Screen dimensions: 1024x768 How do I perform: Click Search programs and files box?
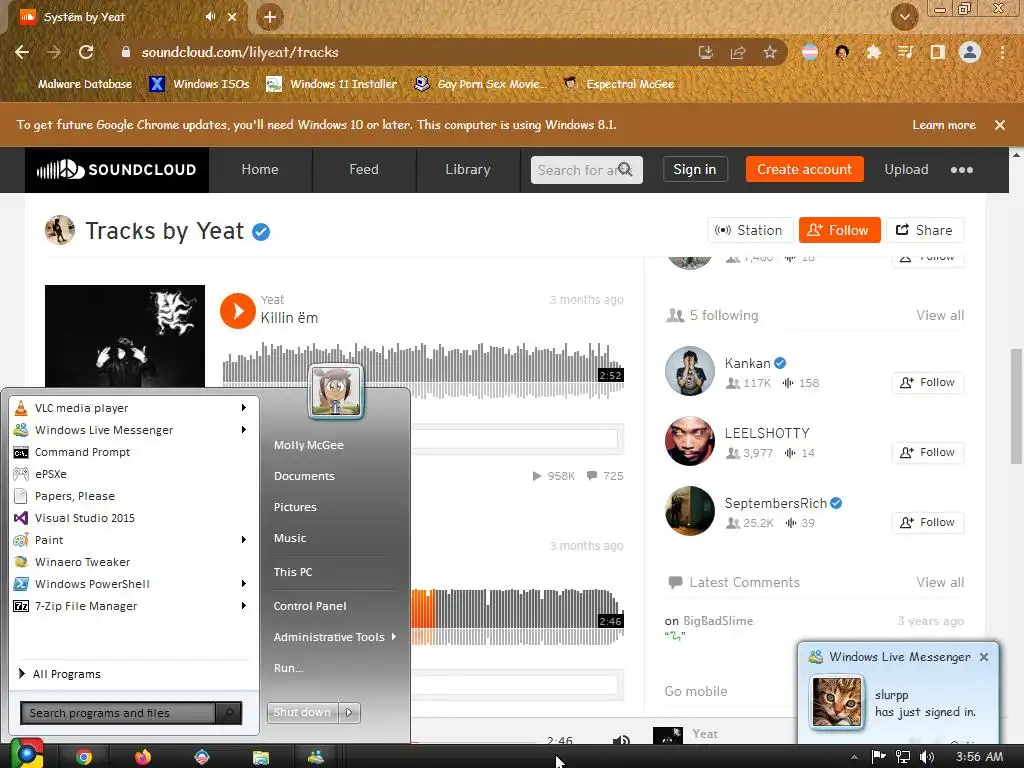[118, 713]
